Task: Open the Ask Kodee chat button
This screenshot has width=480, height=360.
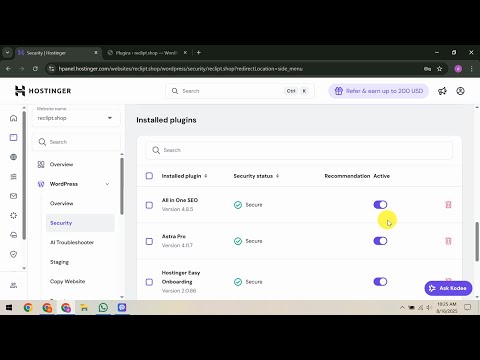Action: (x=448, y=288)
